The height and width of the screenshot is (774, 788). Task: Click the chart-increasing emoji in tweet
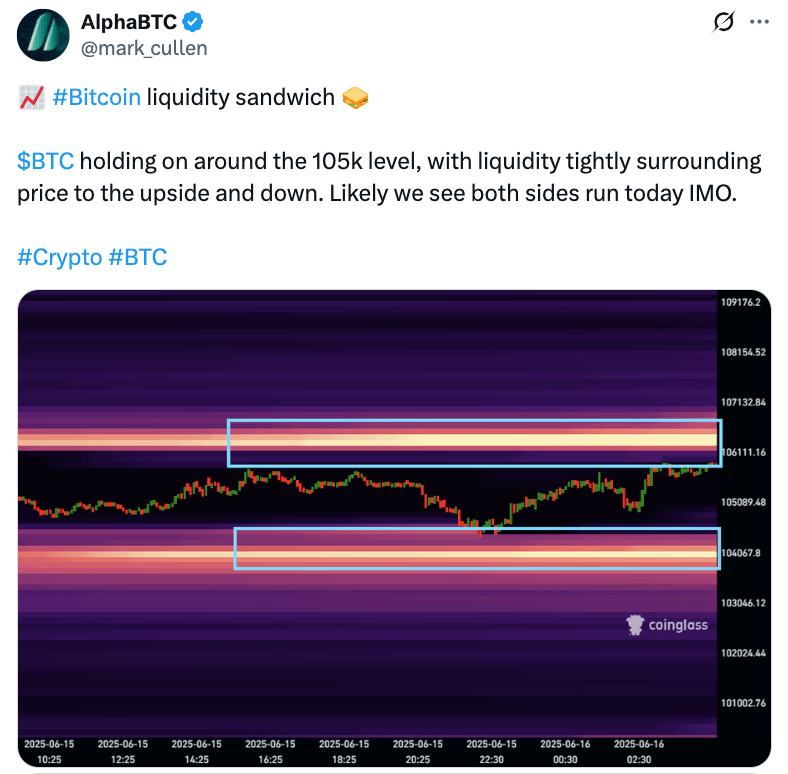click(31, 97)
